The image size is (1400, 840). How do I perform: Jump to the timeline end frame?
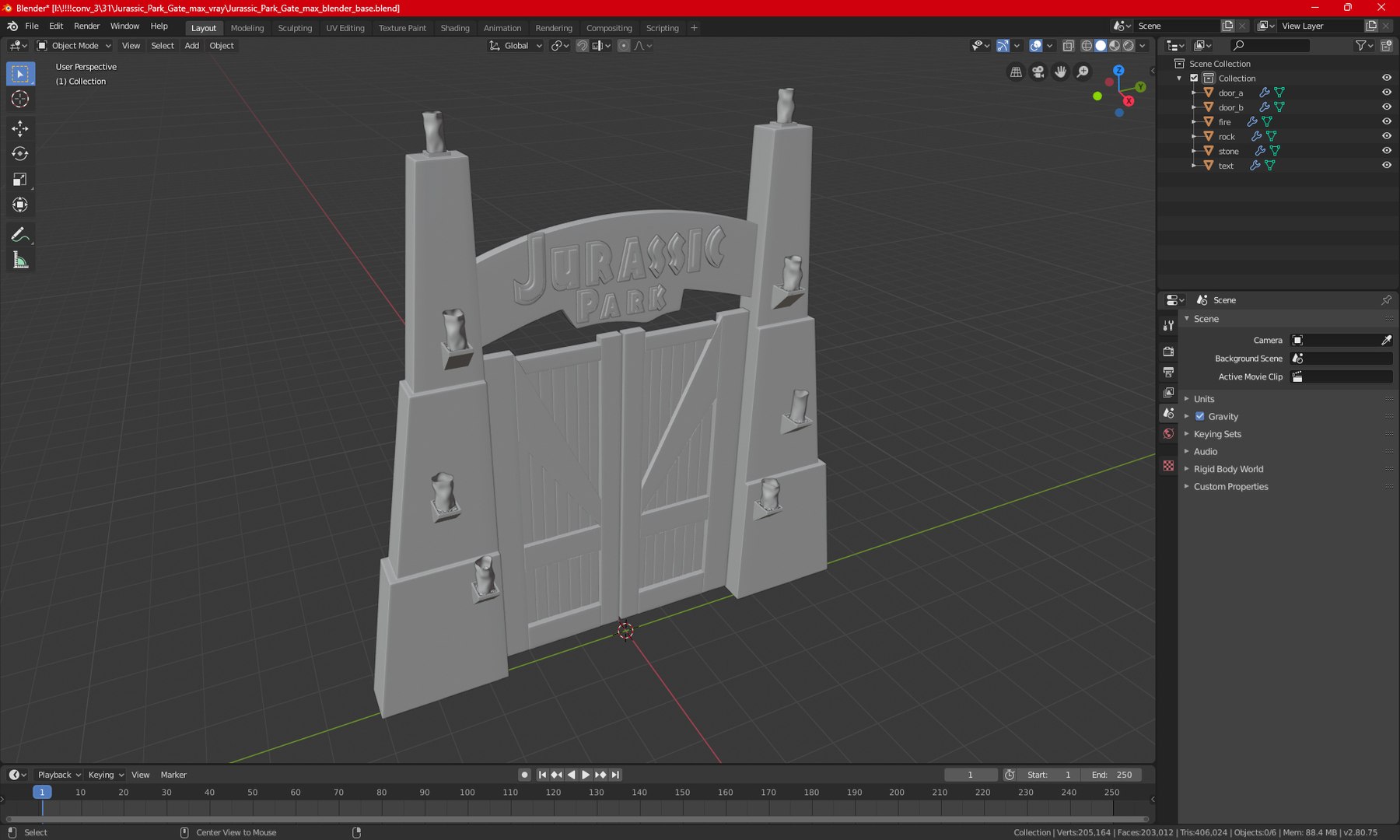coord(615,775)
